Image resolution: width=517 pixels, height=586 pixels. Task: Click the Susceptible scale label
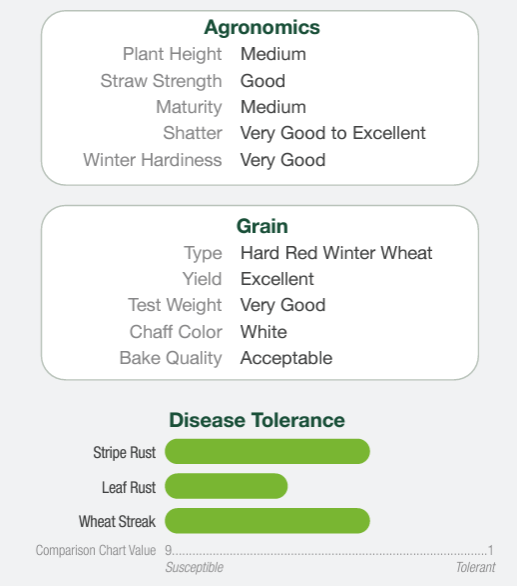point(194,567)
